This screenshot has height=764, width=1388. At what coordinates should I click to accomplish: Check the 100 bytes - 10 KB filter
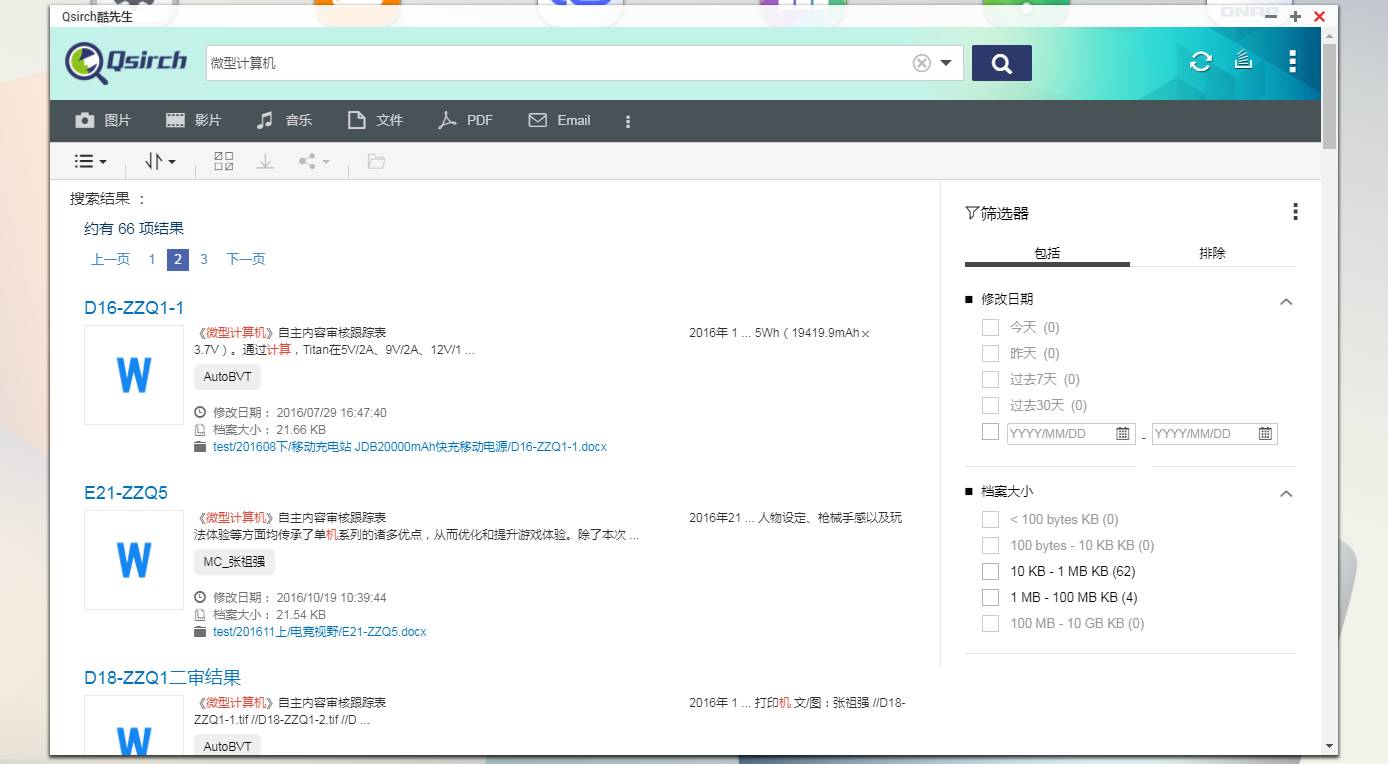click(x=990, y=545)
